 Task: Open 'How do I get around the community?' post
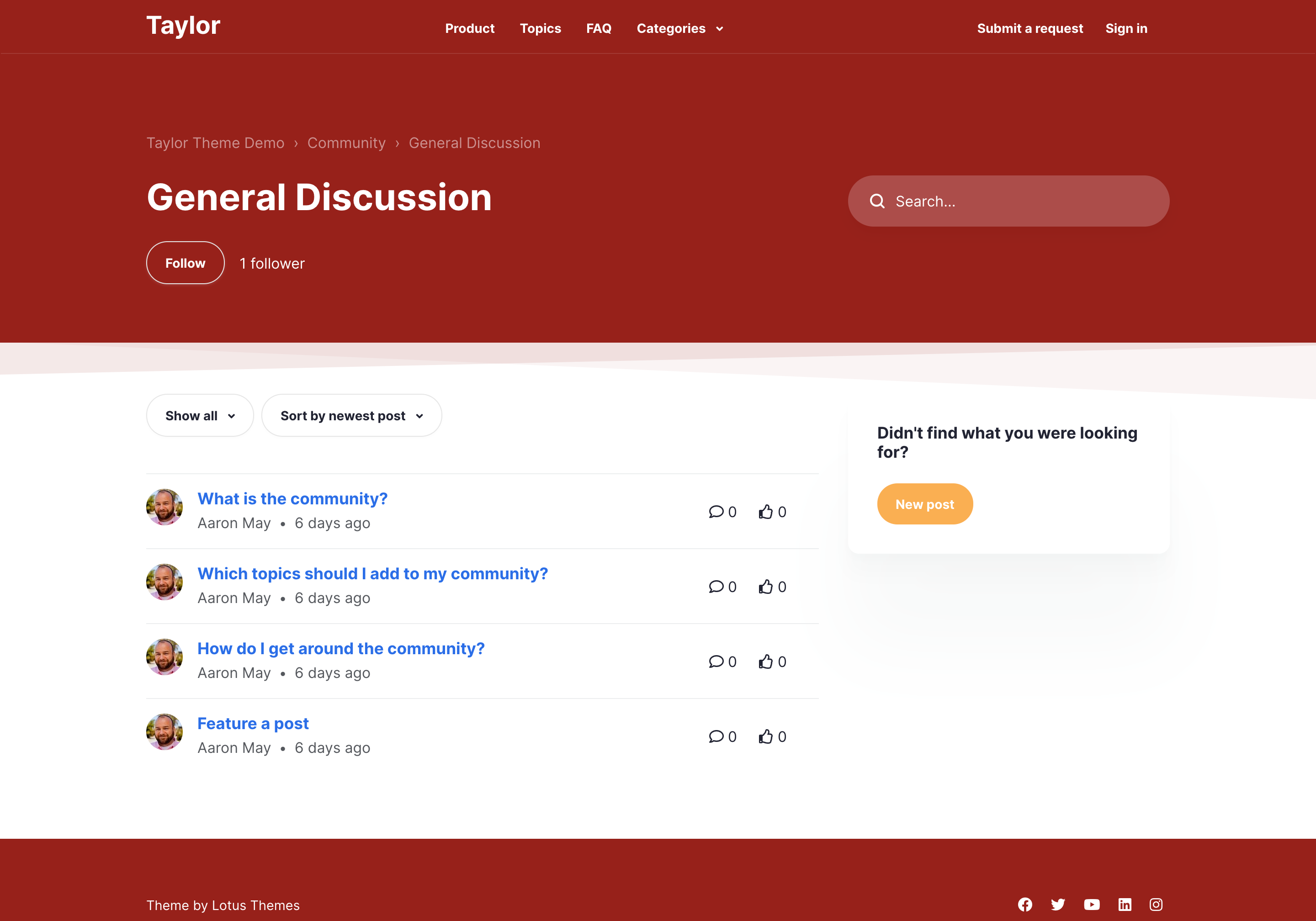[341, 649]
